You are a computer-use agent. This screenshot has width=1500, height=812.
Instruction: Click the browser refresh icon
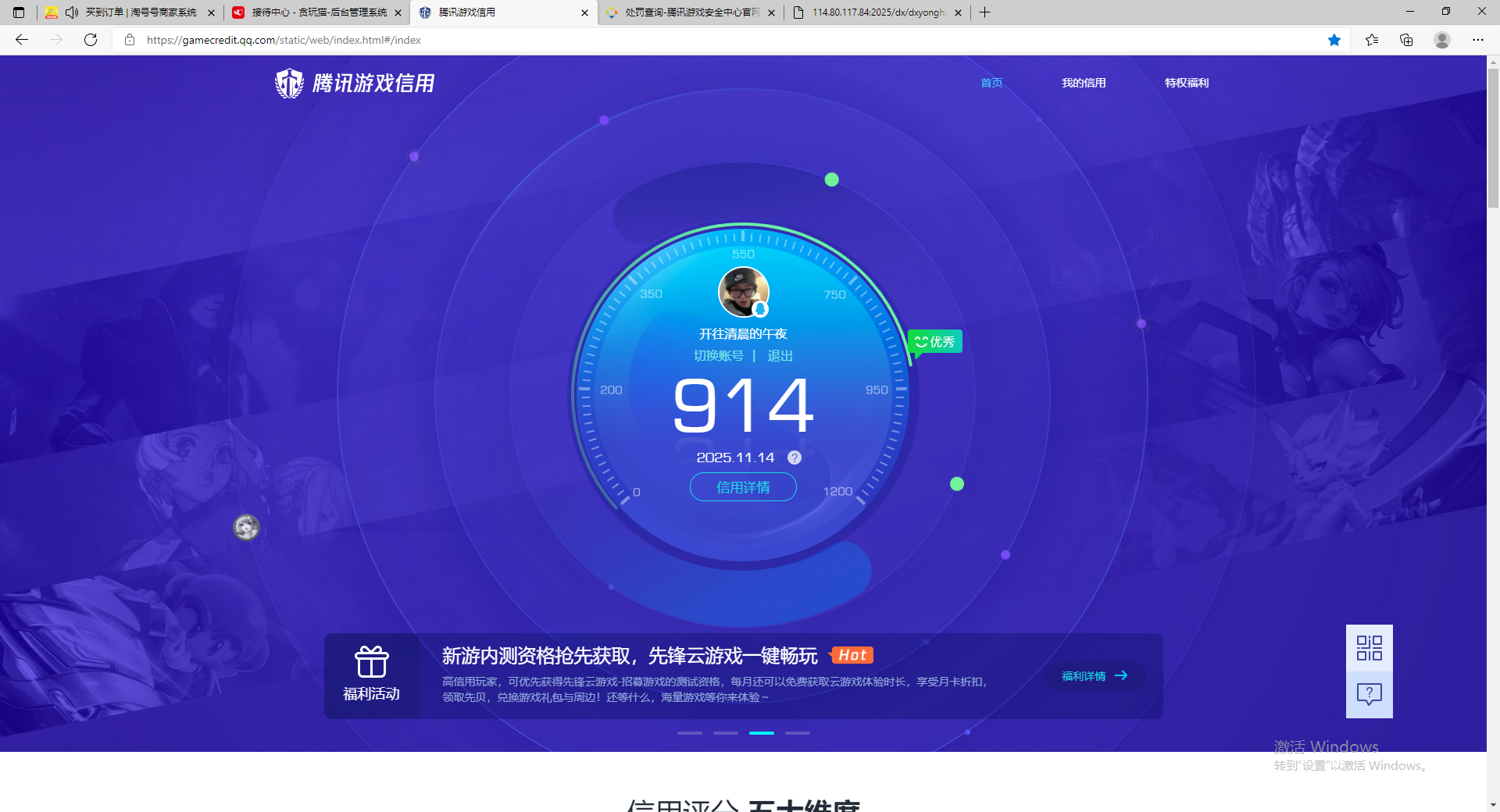pyautogui.click(x=91, y=40)
